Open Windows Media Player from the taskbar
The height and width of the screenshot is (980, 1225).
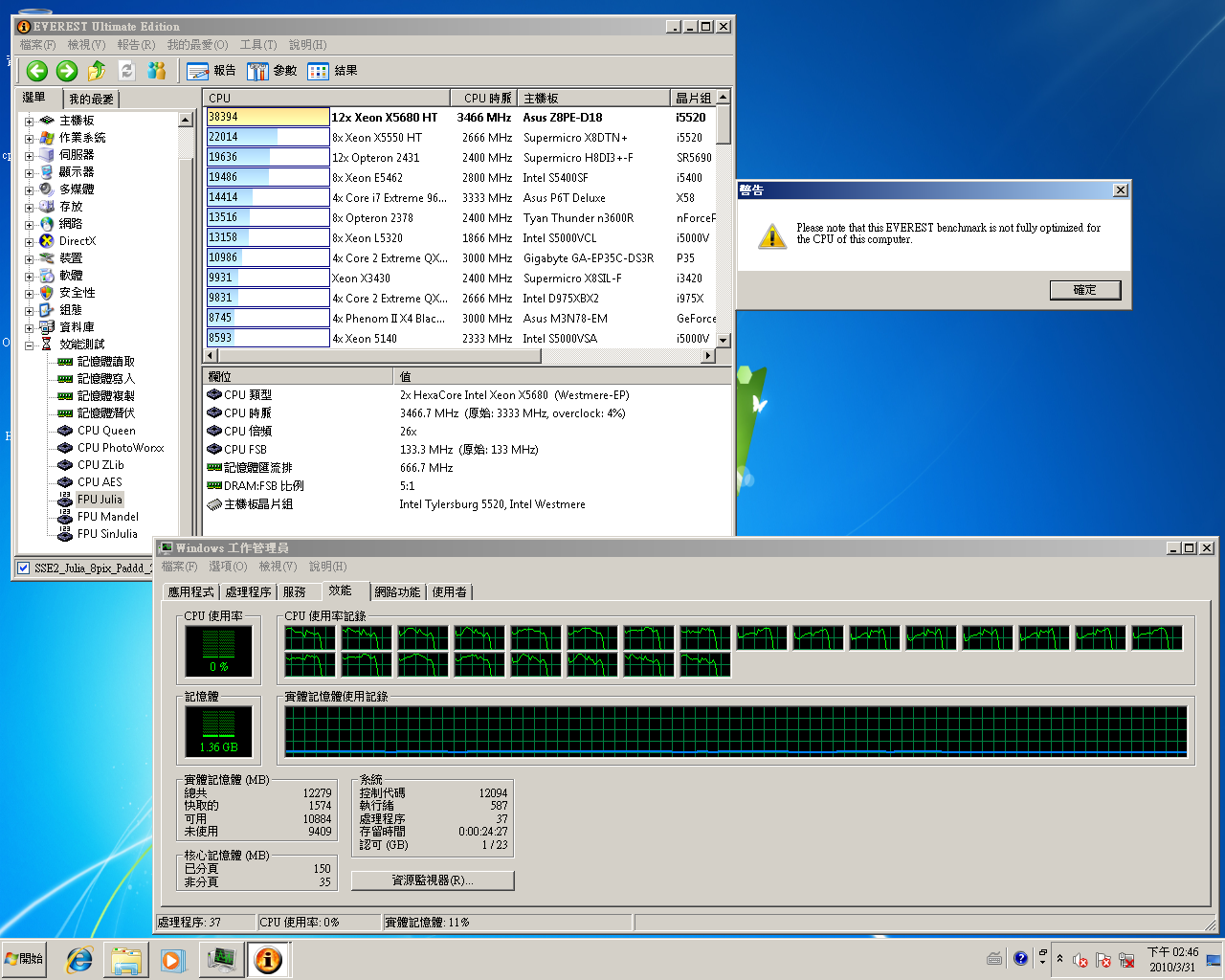(173, 959)
